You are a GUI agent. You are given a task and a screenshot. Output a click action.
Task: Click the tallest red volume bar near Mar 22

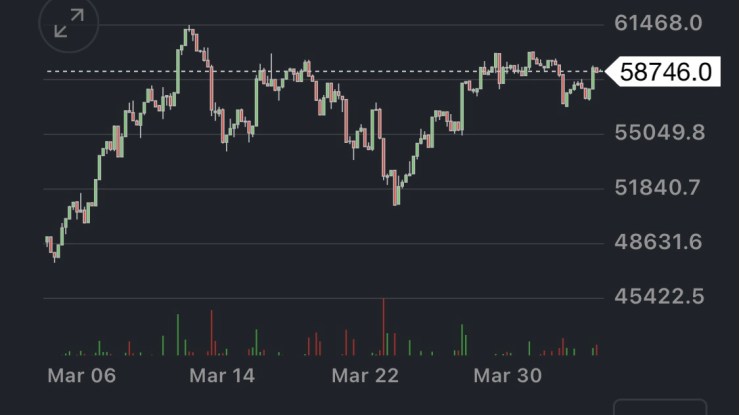tap(383, 327)
